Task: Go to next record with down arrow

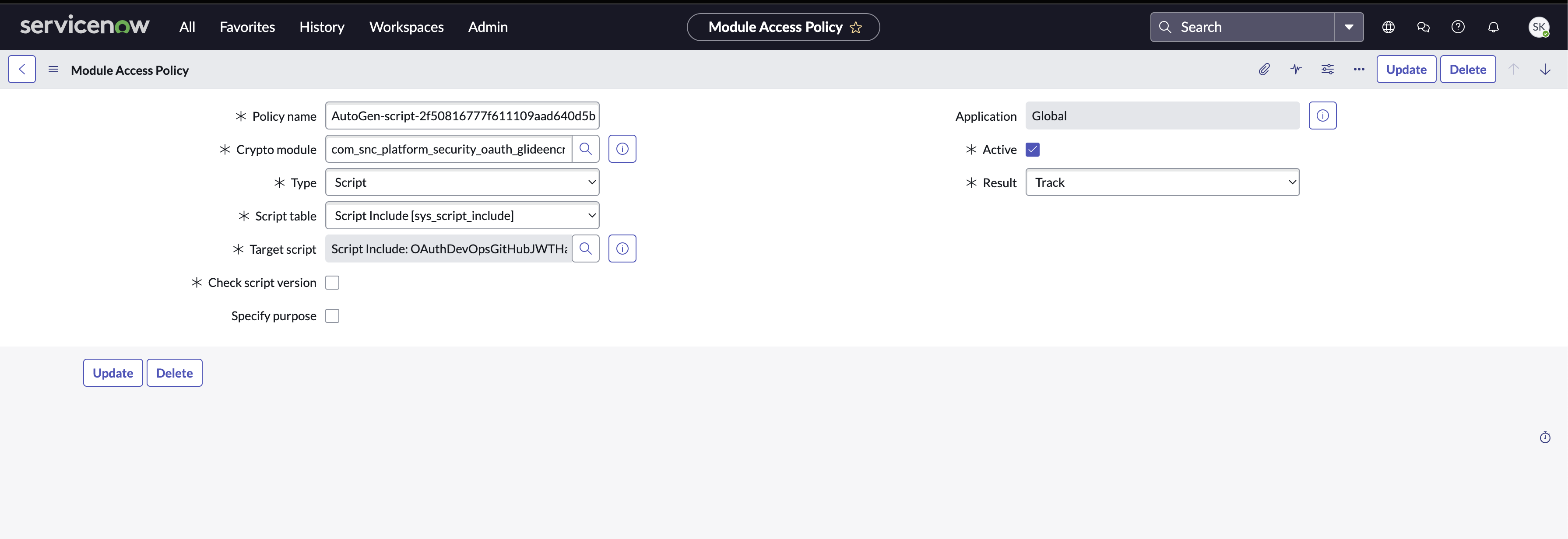Action: pos(1545,70)
